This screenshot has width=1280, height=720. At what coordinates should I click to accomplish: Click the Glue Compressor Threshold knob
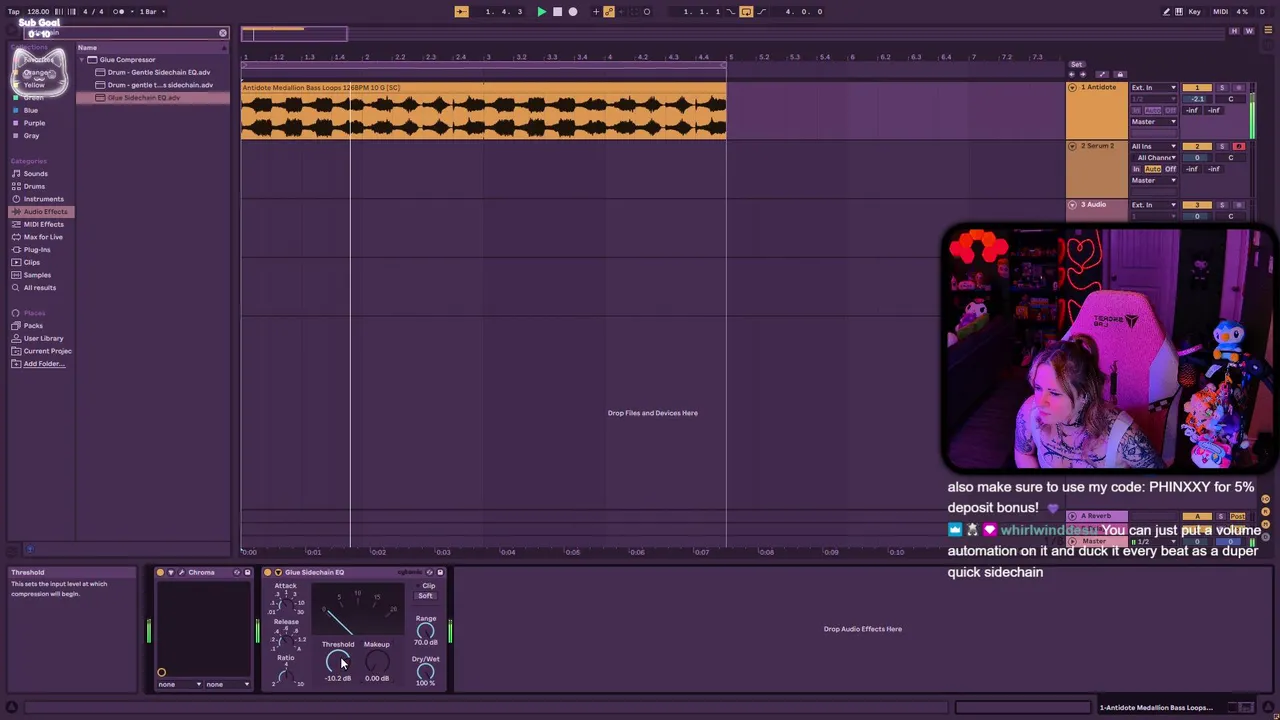click(338, 662)
